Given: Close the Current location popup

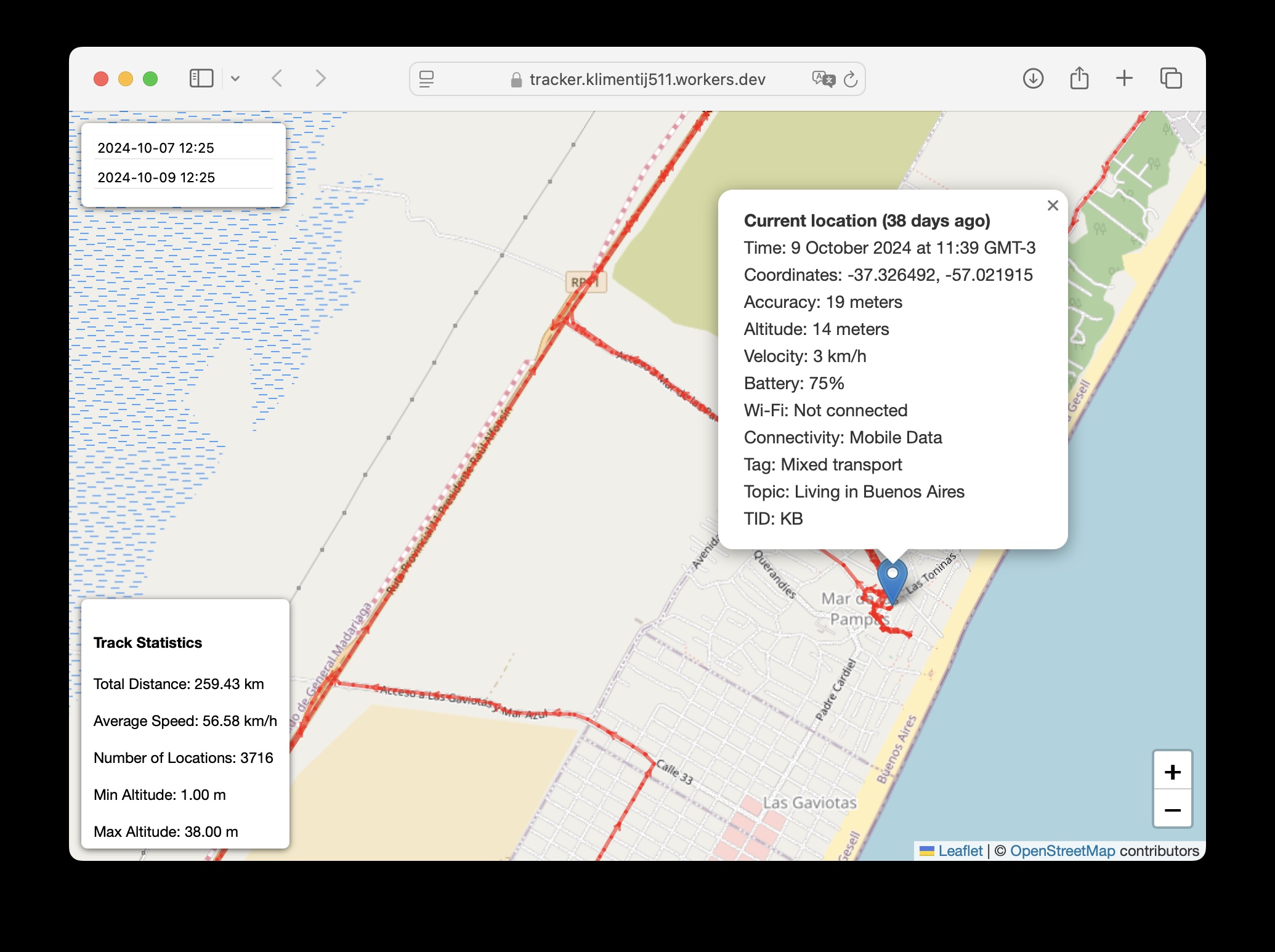Looking at the screenshot, I should coord(1053,206).
